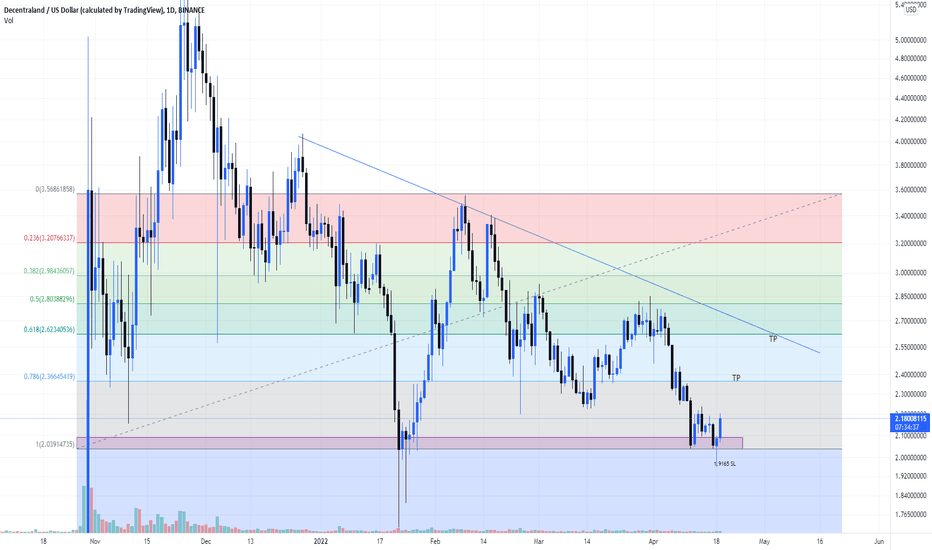Select the Fibonacci 0.786(2.36645419) level label
This screenshot has height=550, width=932.
point(49,376)
